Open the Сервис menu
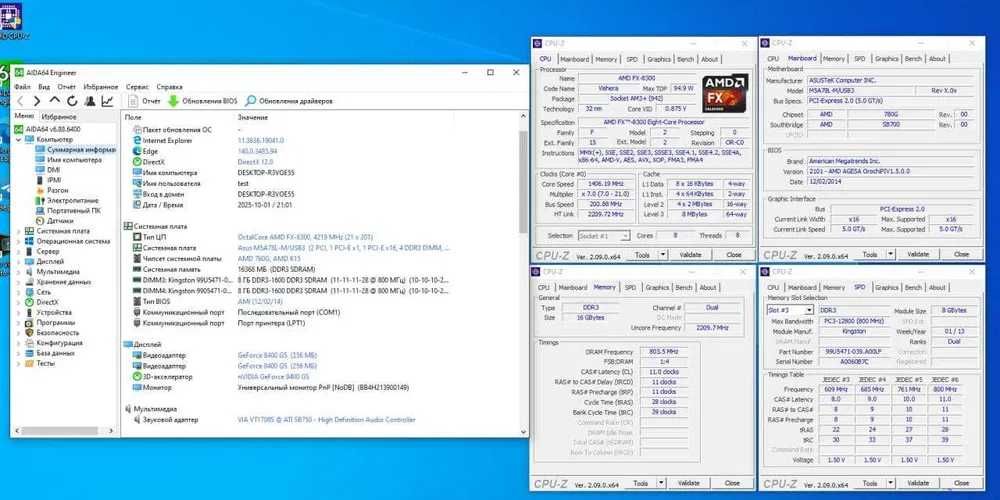 tap(138, 87)
